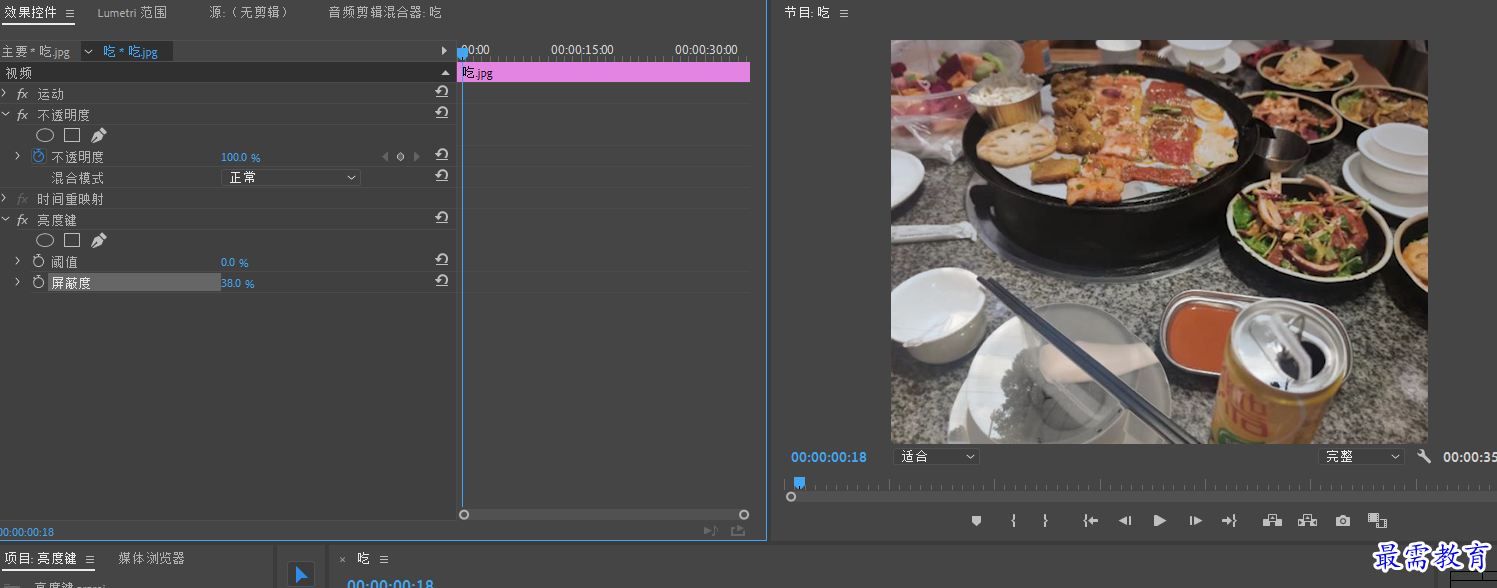The width and height of the screenshot is (1497, 588).
Task: Toggle fx switch for 时间重映射
Action: pyautogui.click(x=23, y=199)
